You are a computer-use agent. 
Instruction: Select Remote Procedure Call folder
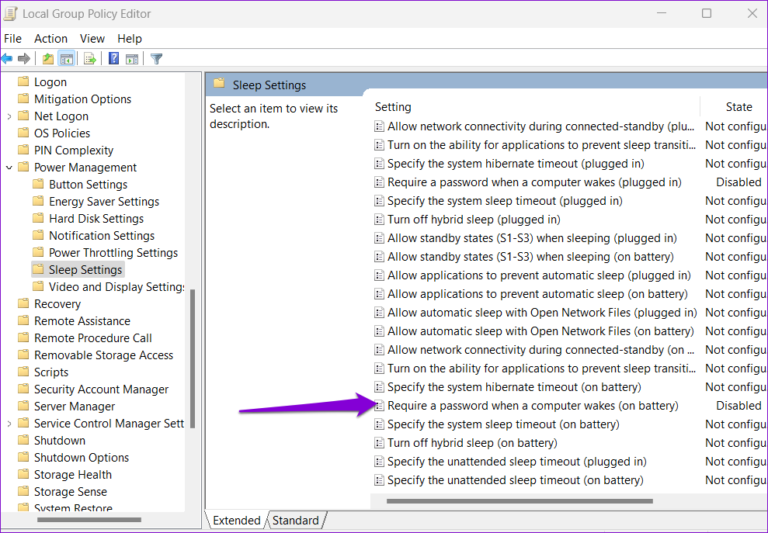[93, 338]
